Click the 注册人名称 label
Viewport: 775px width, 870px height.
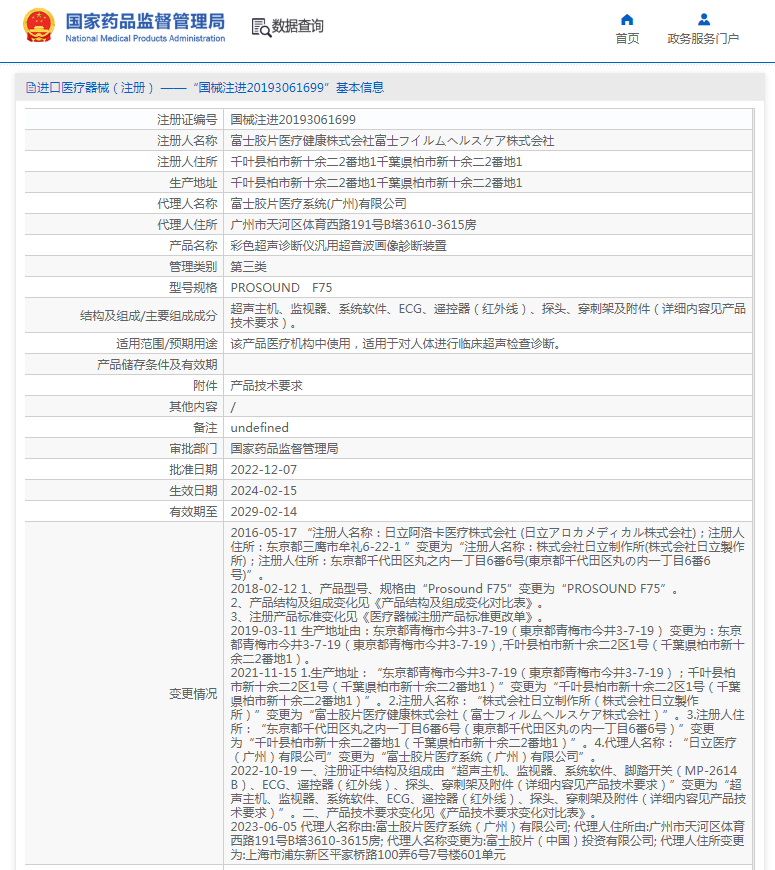pyautogui.click(x=187, y=141)
